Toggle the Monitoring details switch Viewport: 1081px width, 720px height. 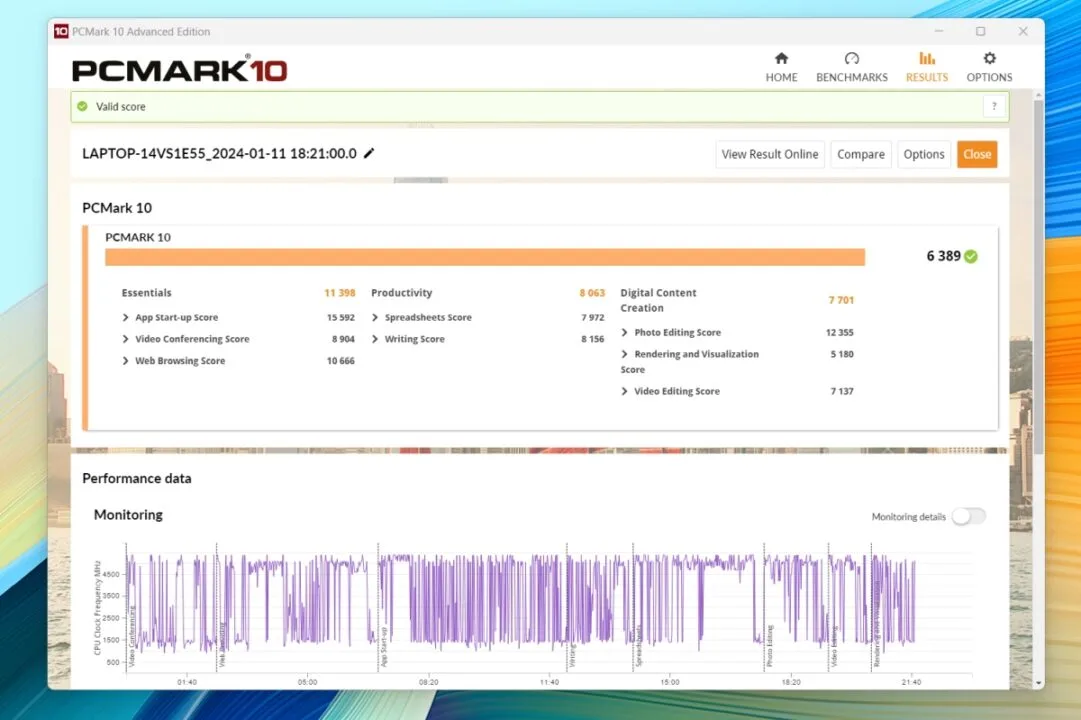[x=969, y=516]
